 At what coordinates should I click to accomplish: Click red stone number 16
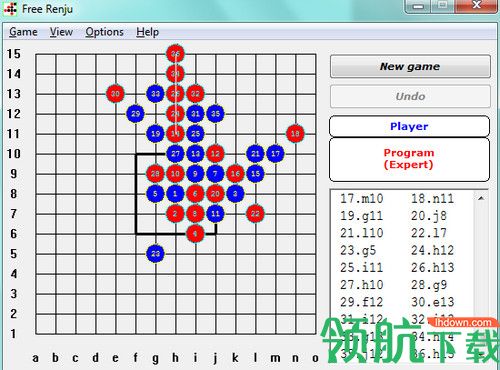tap(235, 174)
